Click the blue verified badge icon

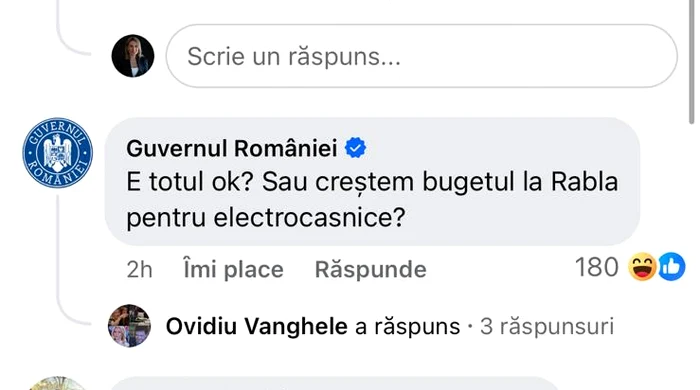355,148
